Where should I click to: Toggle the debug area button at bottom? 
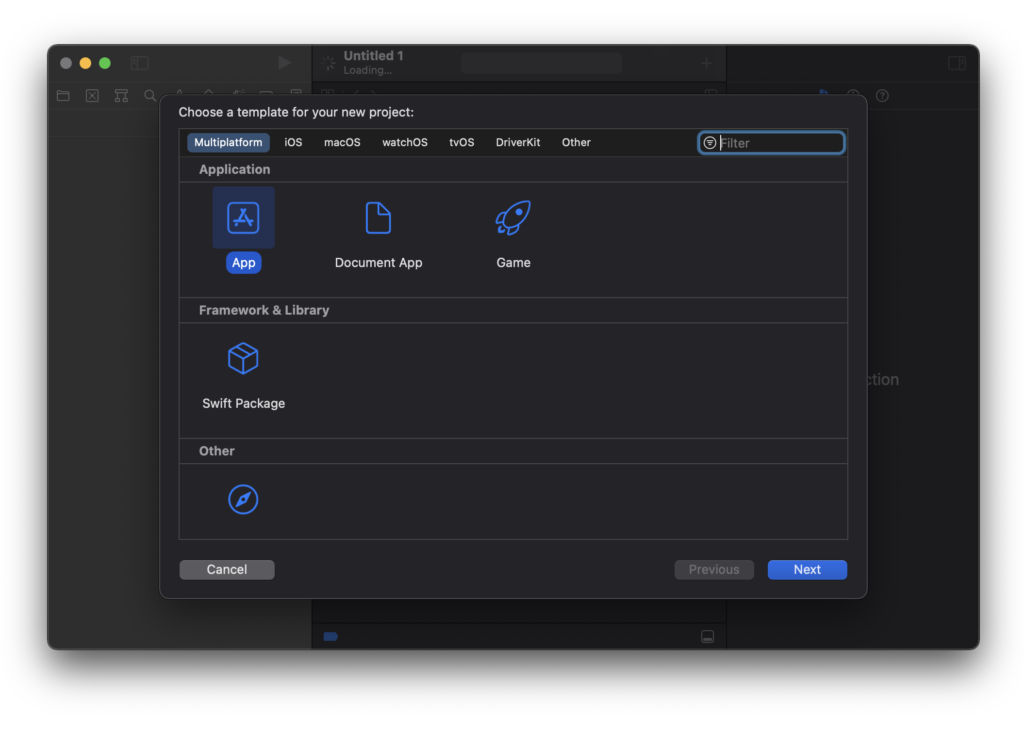[x=707, y=636]
